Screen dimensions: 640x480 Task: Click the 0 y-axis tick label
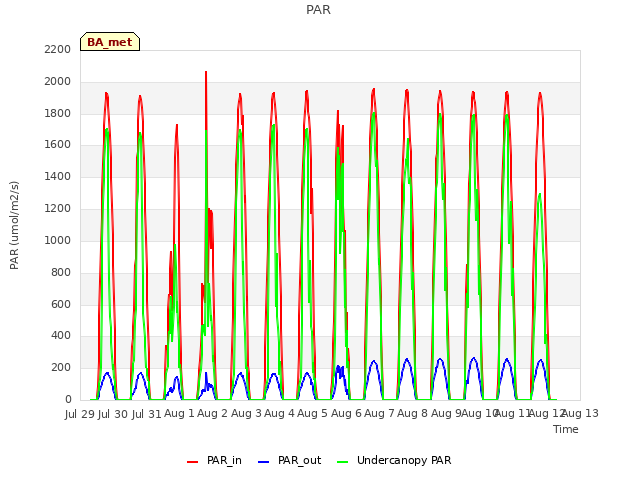pos(68,400)
